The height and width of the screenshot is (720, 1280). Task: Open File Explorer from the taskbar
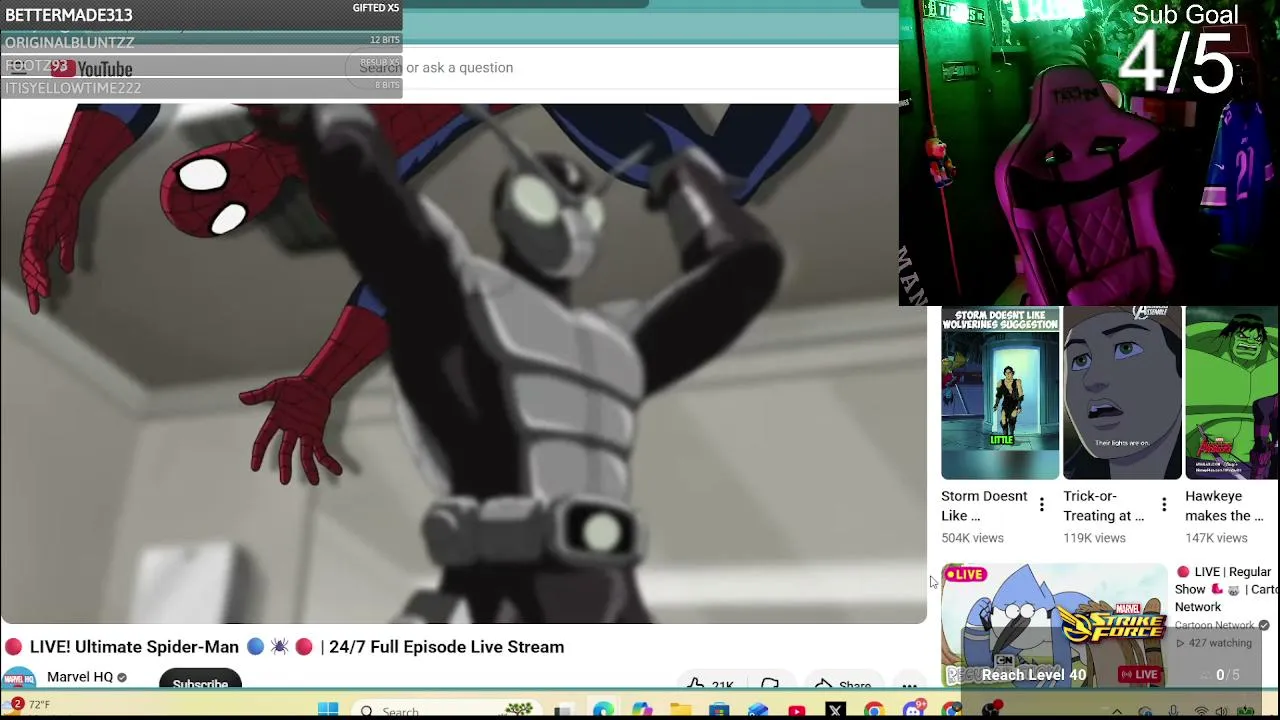pos(681,711)
